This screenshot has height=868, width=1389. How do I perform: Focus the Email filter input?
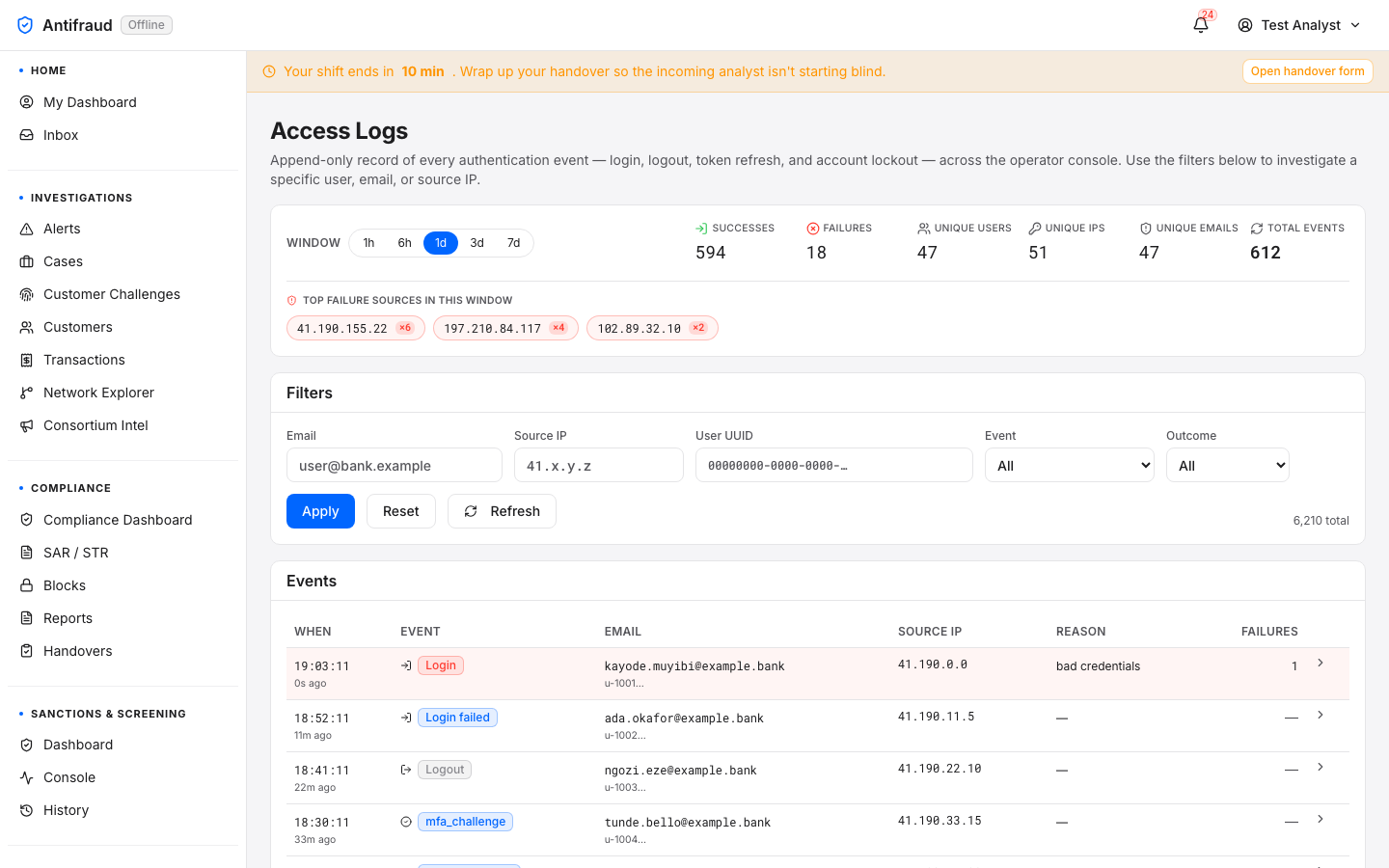(395, 465)
